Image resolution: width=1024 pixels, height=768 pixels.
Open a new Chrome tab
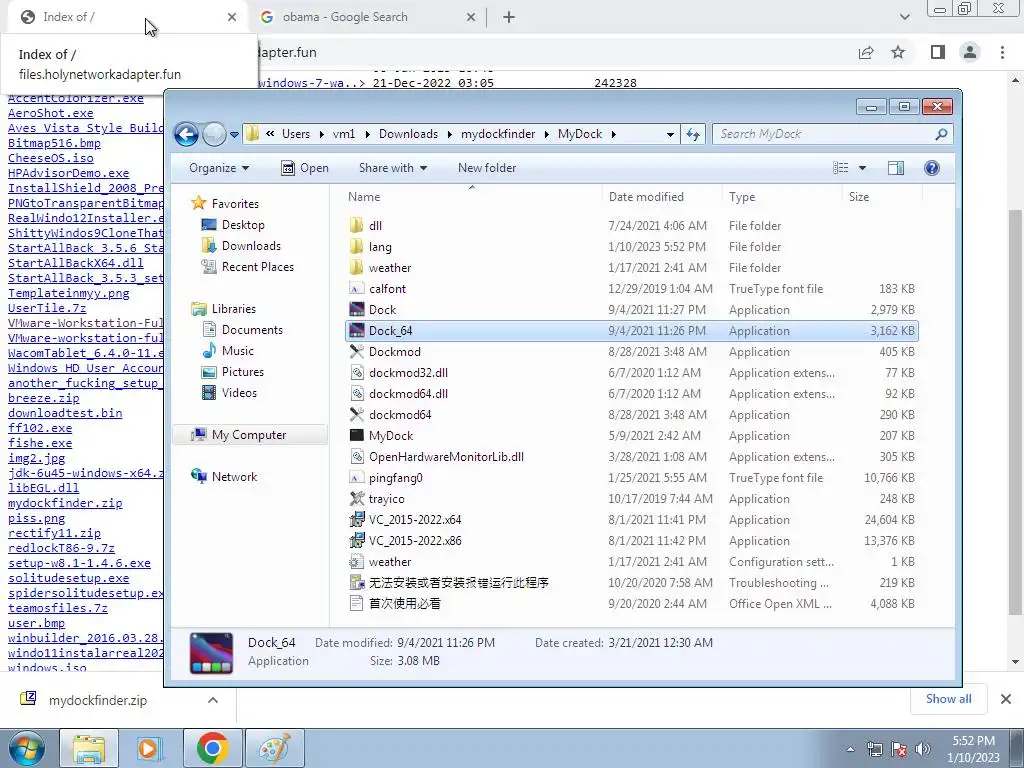pos(509,17)
